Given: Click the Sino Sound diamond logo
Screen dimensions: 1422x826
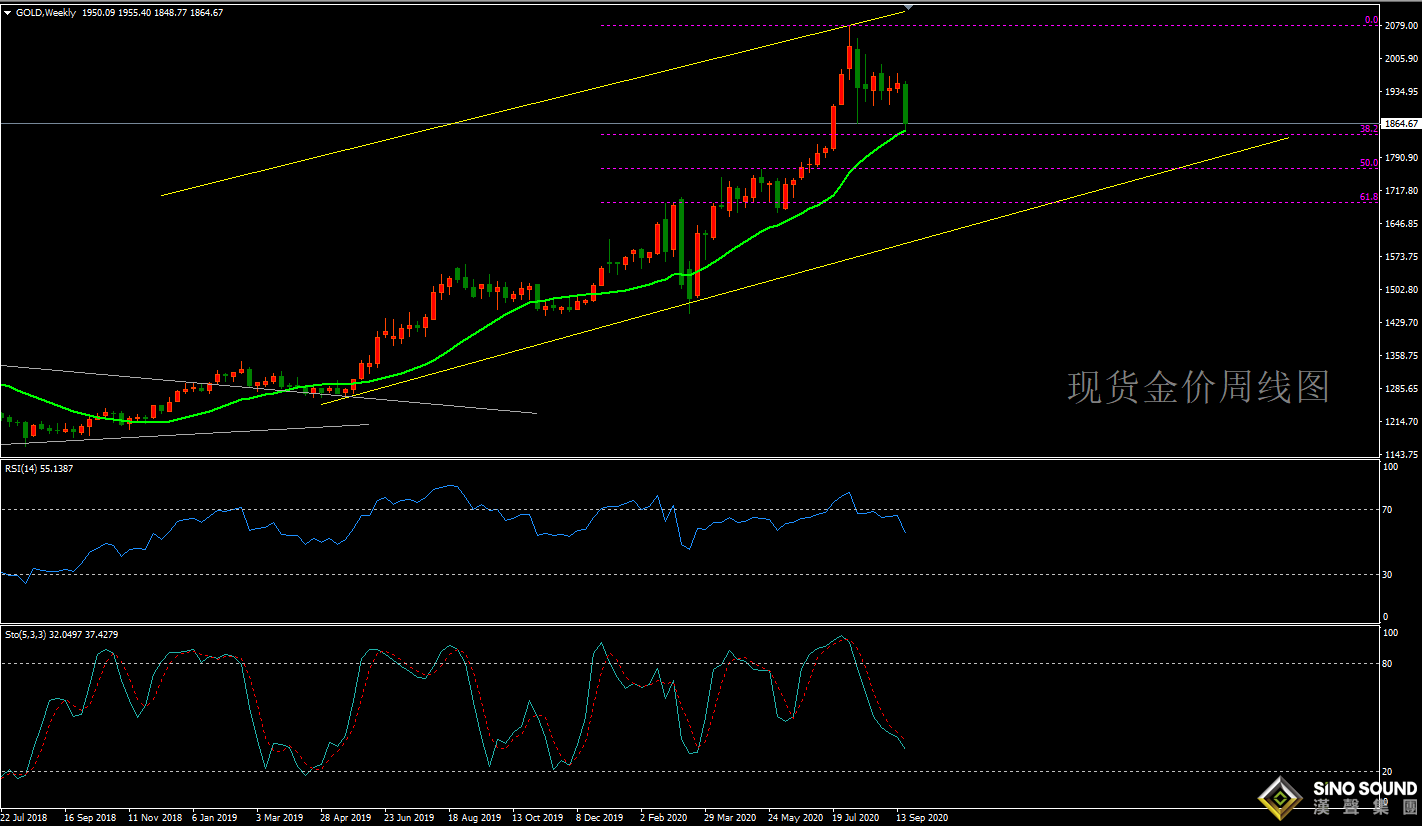Looking at the screenshot, I should click(x=1279, y=797).
